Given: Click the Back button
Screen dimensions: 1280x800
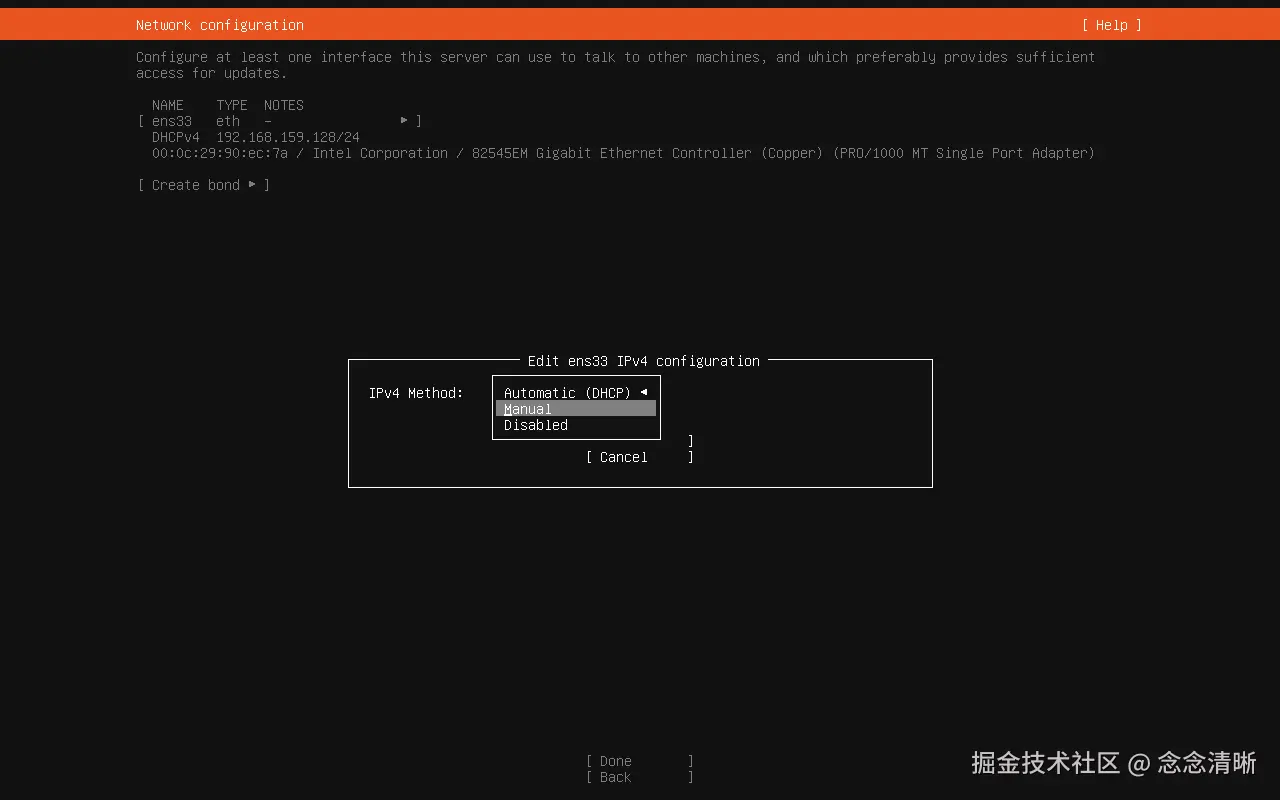Looking at the screenshot, I should coord(613,777).
